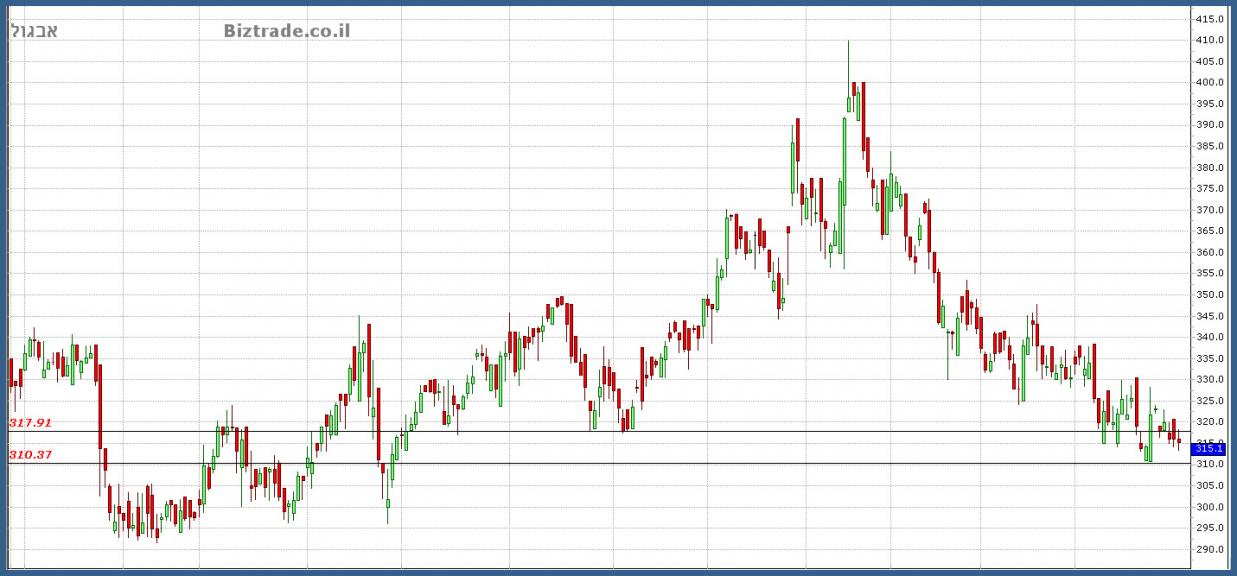Click the 300.0 price axis label
Image resolution: width=1237 pixels, height=576 pixels.
pyautogui.click(x=1210, y=507)
